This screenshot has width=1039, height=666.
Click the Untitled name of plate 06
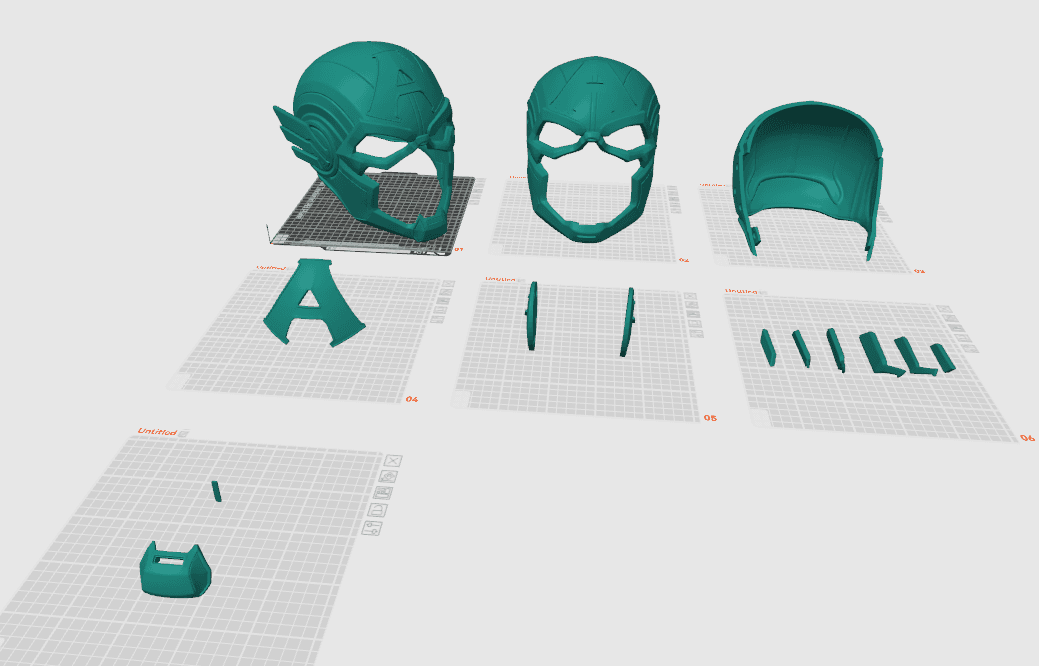[741, 291]
